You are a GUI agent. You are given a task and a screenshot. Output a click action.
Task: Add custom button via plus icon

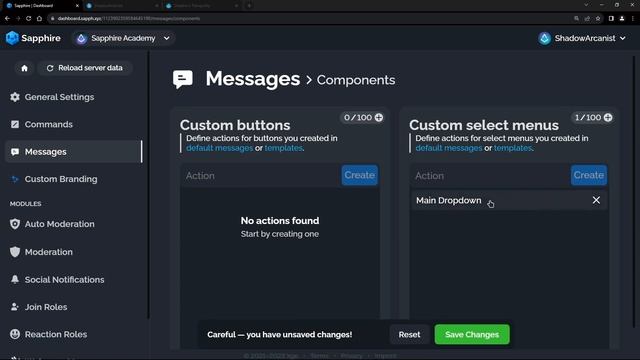pyautogui.click(x=379, y=118)
